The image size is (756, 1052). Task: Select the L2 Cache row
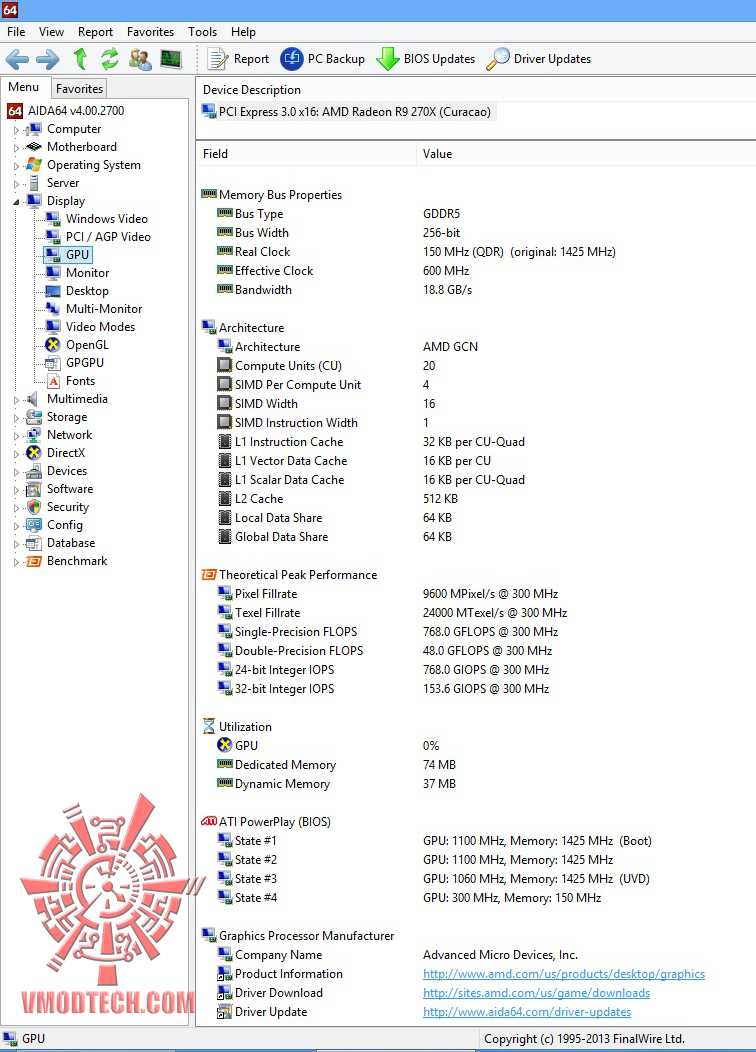click(x=476, y=498)
